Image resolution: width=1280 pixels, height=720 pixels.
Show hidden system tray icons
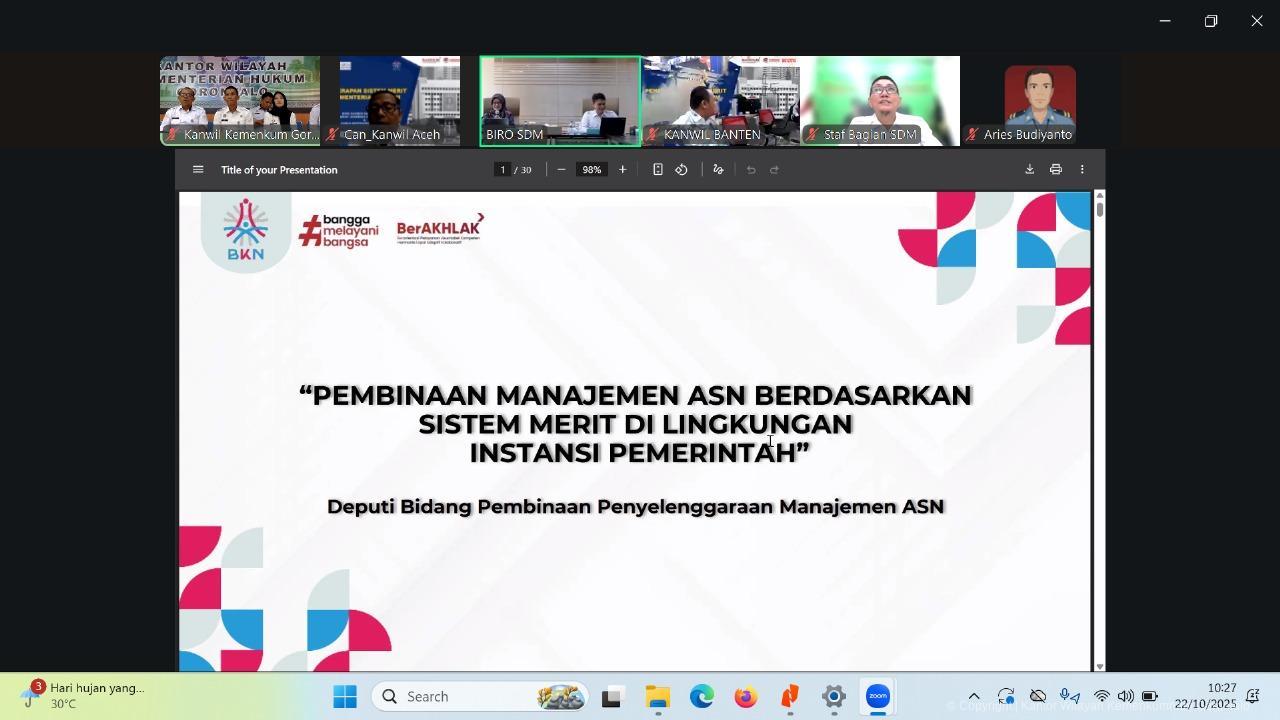point(973,697)
